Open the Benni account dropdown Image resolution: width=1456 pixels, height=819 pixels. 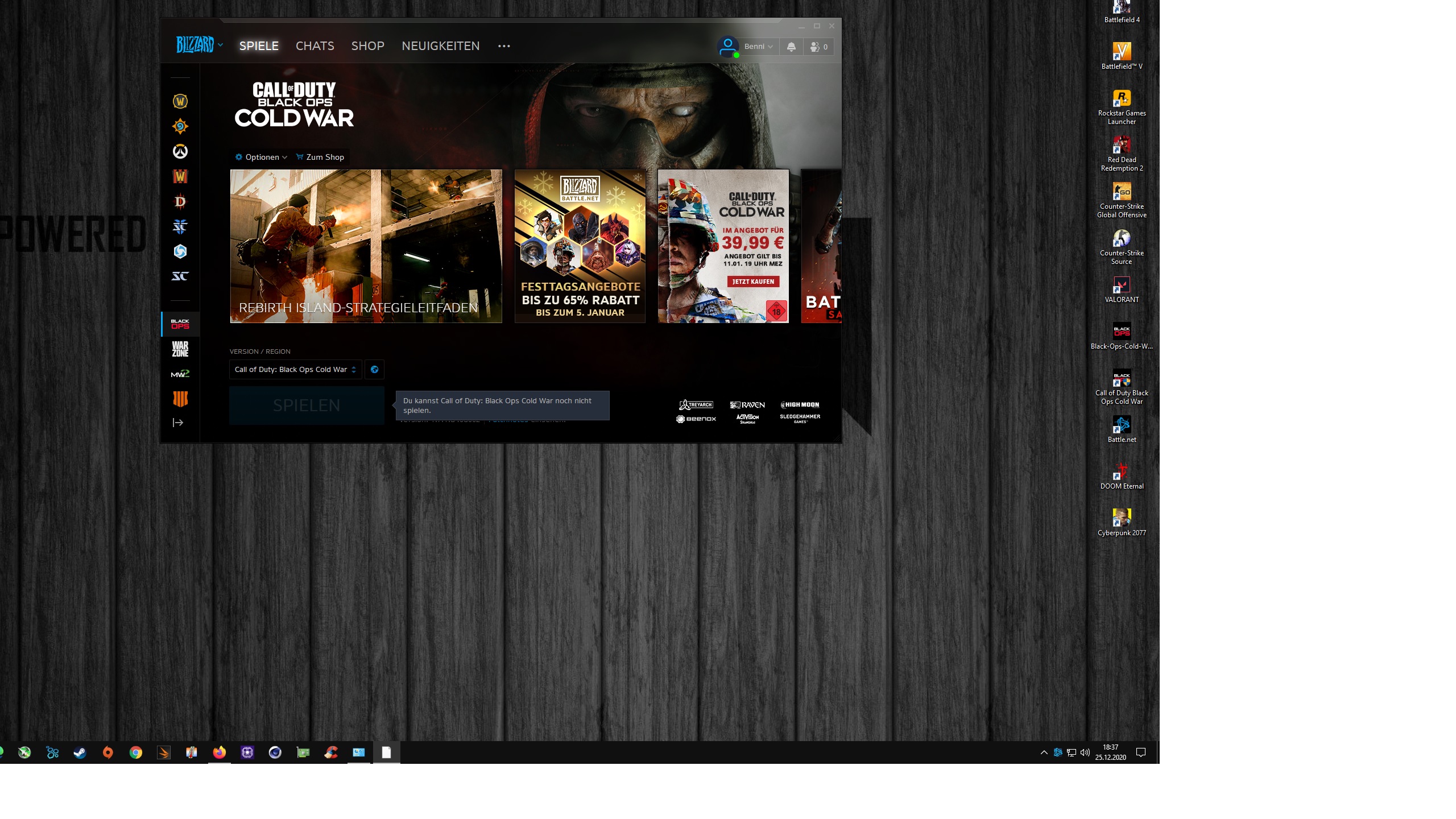757,47
